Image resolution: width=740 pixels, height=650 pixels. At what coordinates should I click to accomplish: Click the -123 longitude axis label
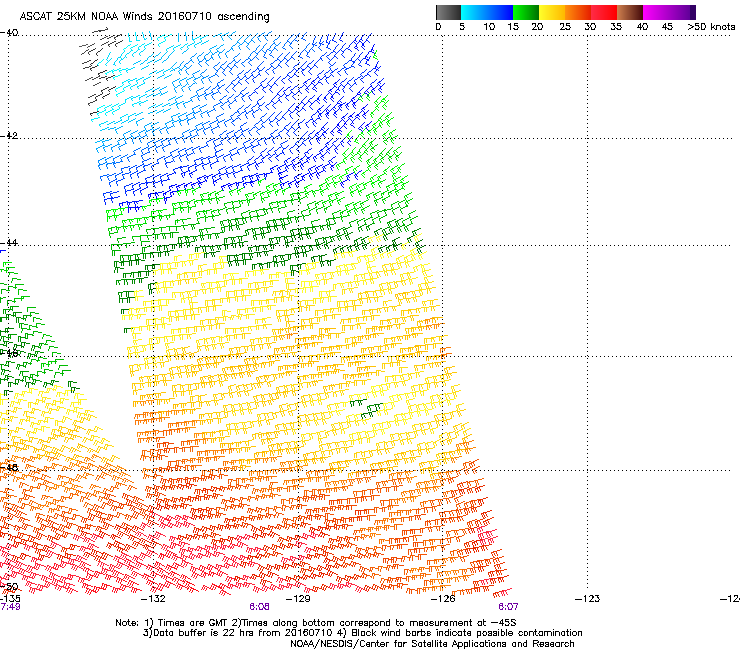[588, 599]
